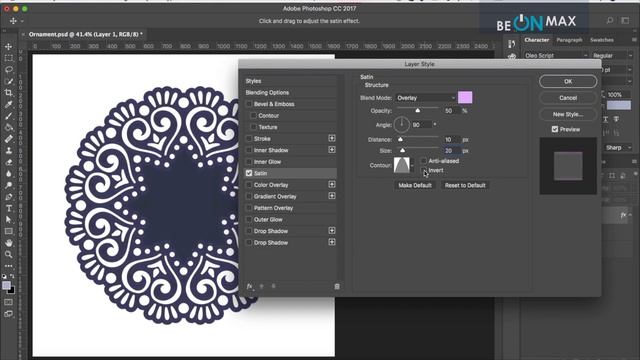The width and height of the screenshot is (640, 360).
Task: Select the Eraser tool
Action: pyautogui.click(x=9, y=162)
